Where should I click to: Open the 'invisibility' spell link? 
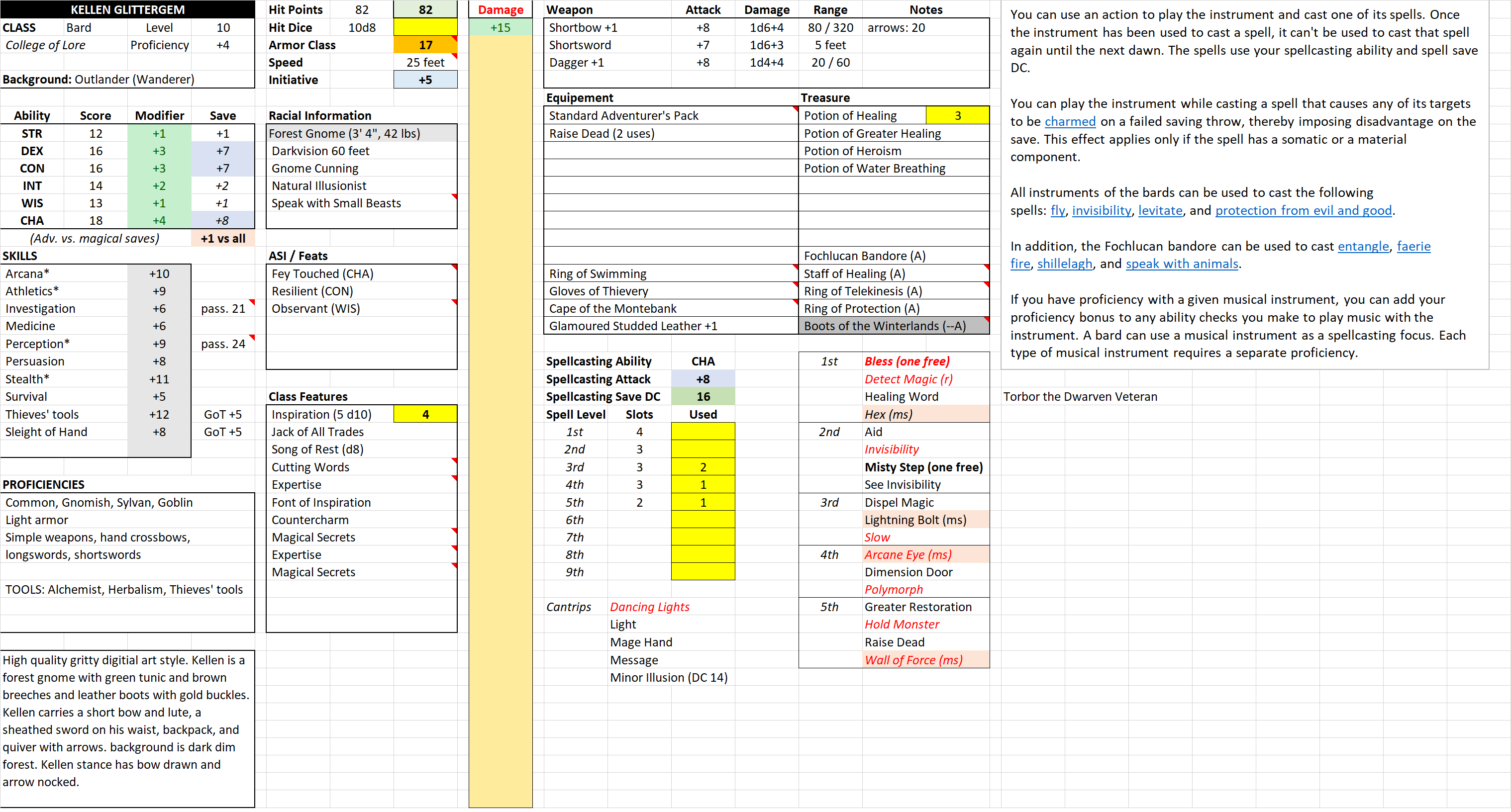click(x=1101, y=210)
